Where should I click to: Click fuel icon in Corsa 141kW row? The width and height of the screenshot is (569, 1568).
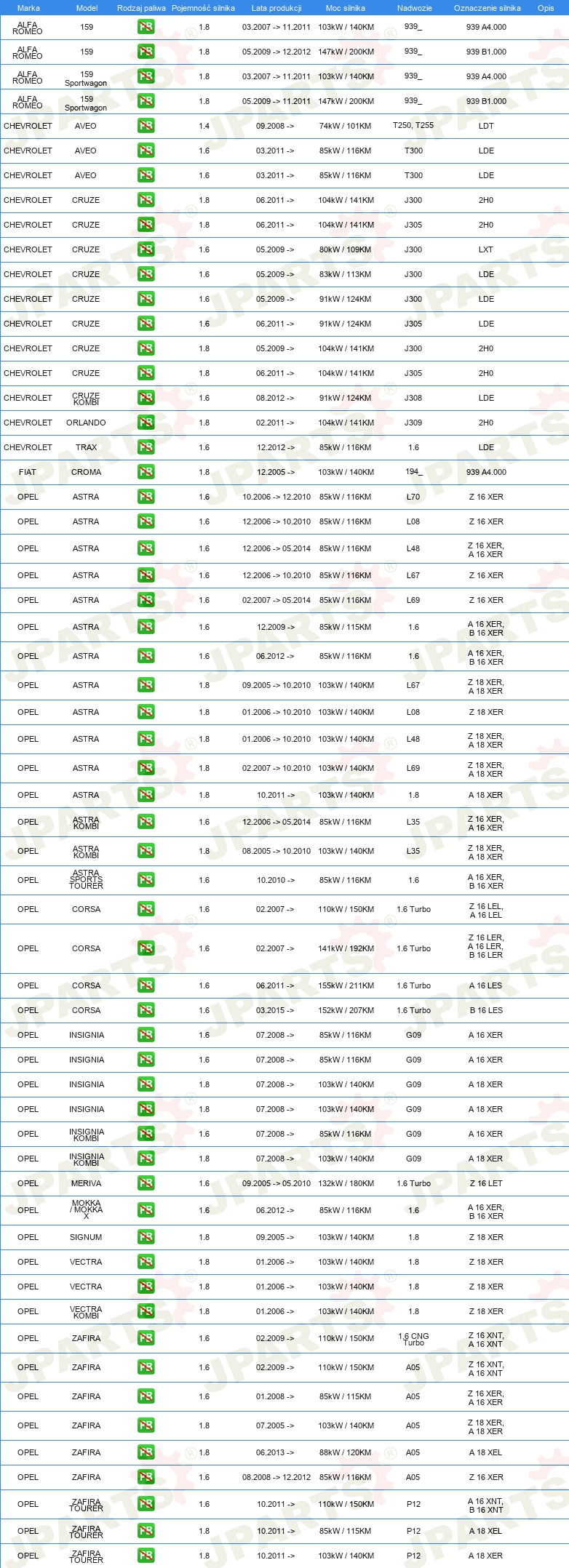point(146,948)
